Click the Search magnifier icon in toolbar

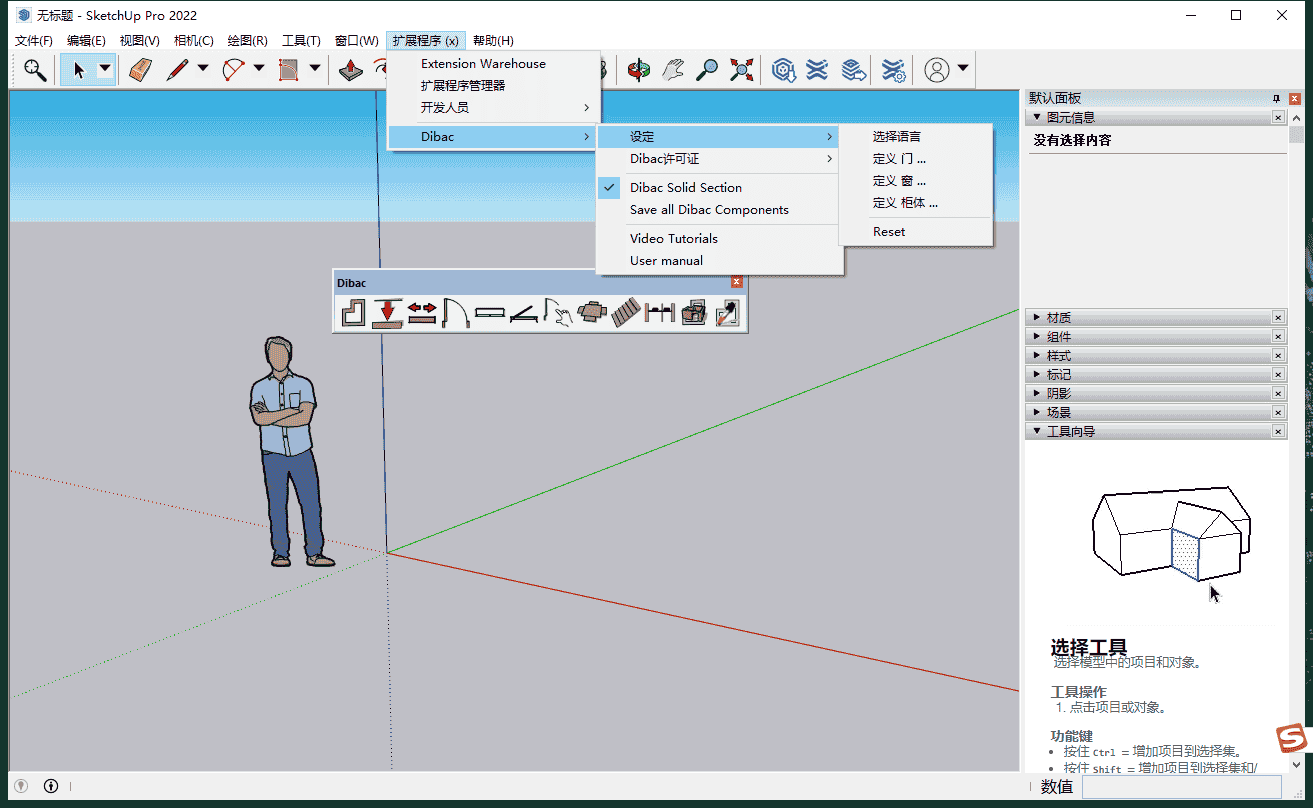point(35,69)
